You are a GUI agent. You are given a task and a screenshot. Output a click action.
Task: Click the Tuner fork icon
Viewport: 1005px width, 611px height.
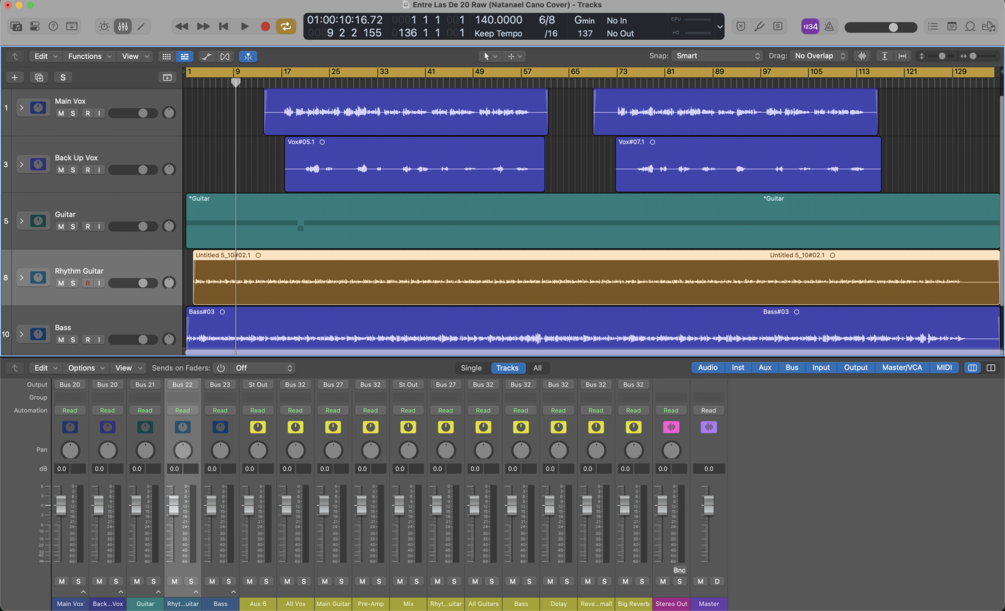click(x=759, y=26)
